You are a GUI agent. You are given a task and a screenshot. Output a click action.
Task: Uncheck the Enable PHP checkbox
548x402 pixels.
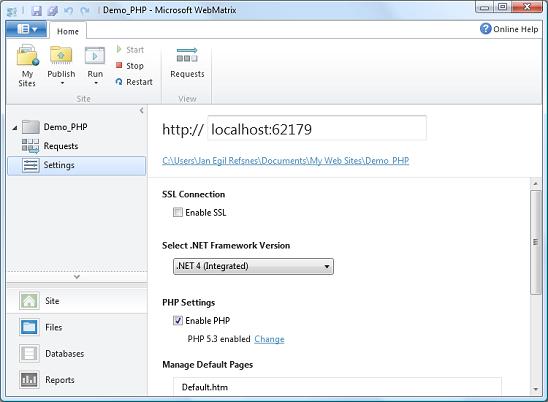(178, 321)
